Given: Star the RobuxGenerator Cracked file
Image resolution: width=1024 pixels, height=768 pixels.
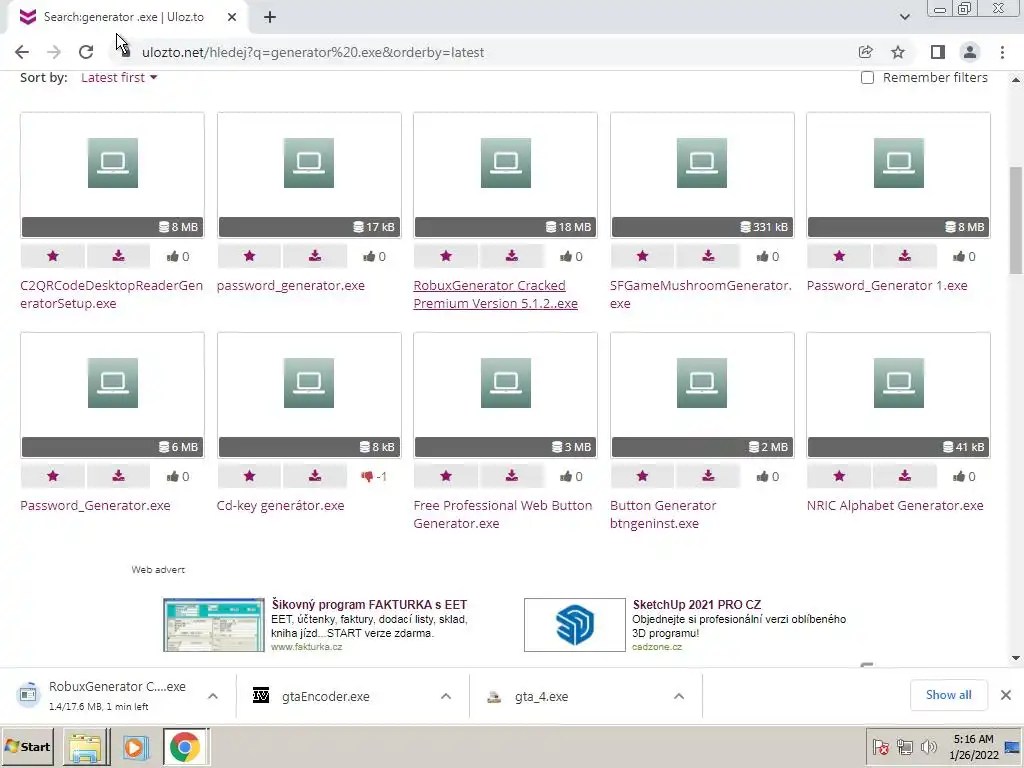Looking at the screenshot, I should click(446, 256).
